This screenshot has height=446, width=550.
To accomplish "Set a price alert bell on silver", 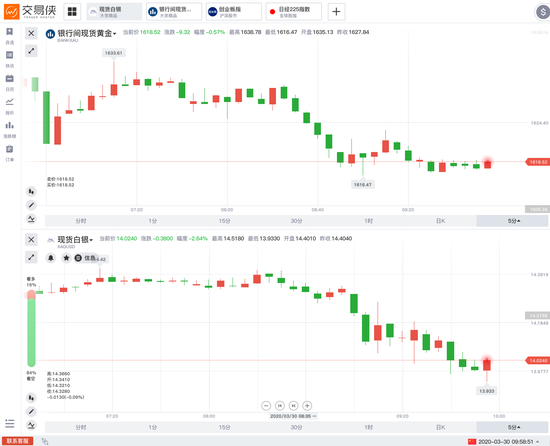I will [51, 258].
